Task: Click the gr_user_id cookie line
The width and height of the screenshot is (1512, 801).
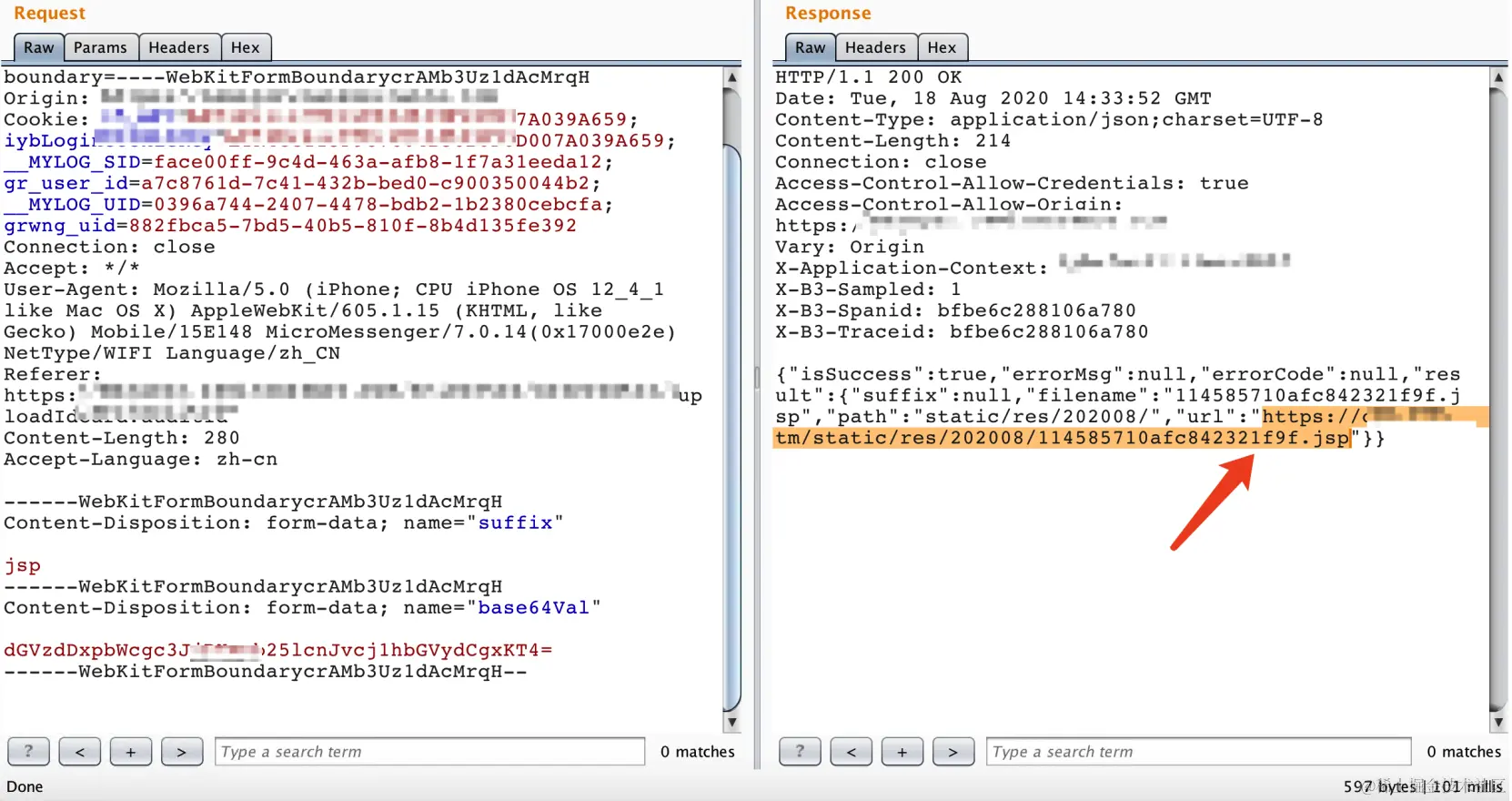Action: pos(303,183)
